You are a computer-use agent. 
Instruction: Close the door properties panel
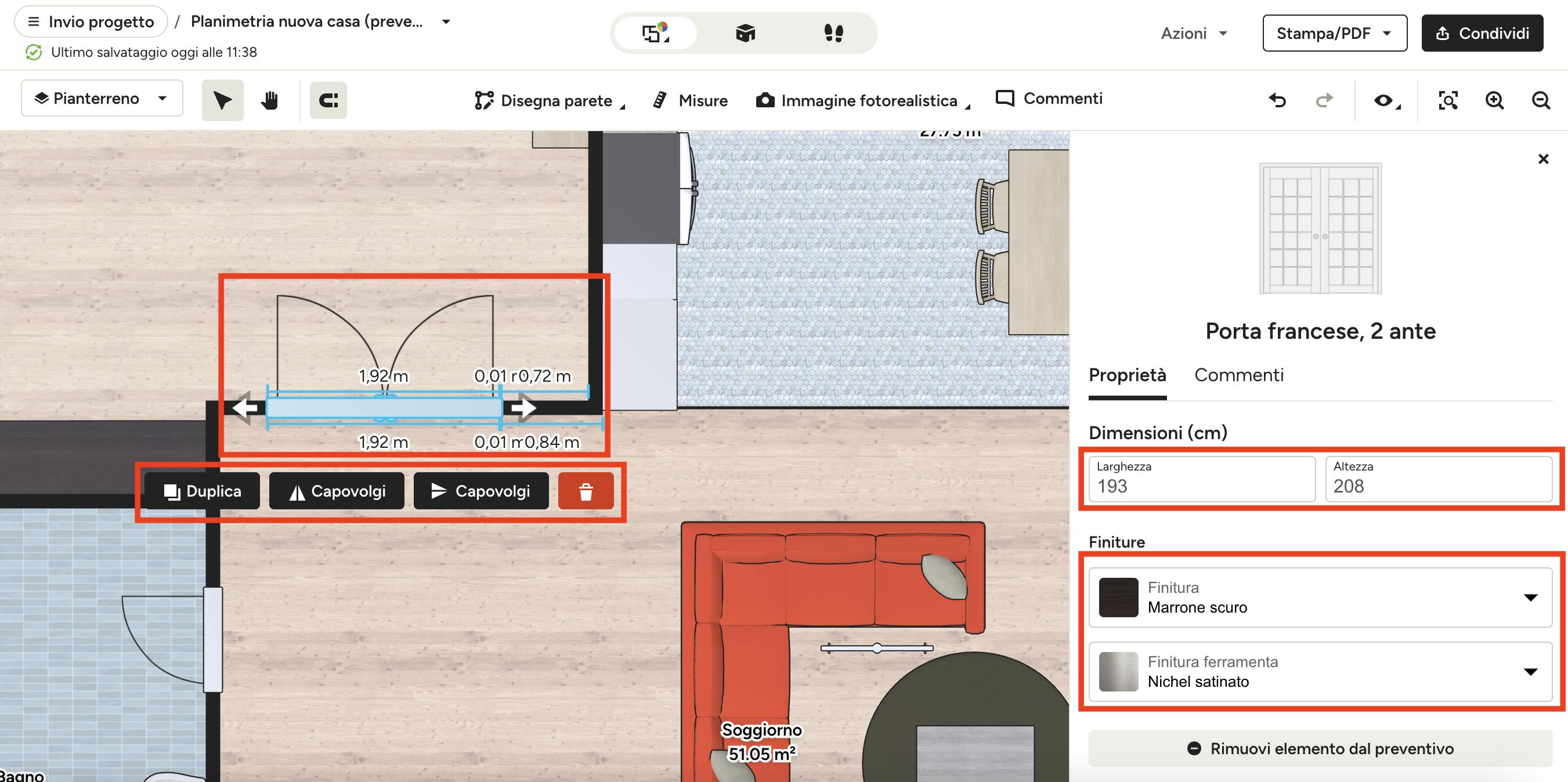pos(1543,159)
